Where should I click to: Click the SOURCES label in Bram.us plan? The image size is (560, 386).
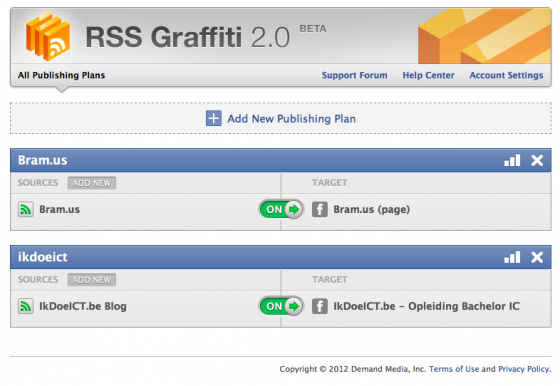[38, 183]
